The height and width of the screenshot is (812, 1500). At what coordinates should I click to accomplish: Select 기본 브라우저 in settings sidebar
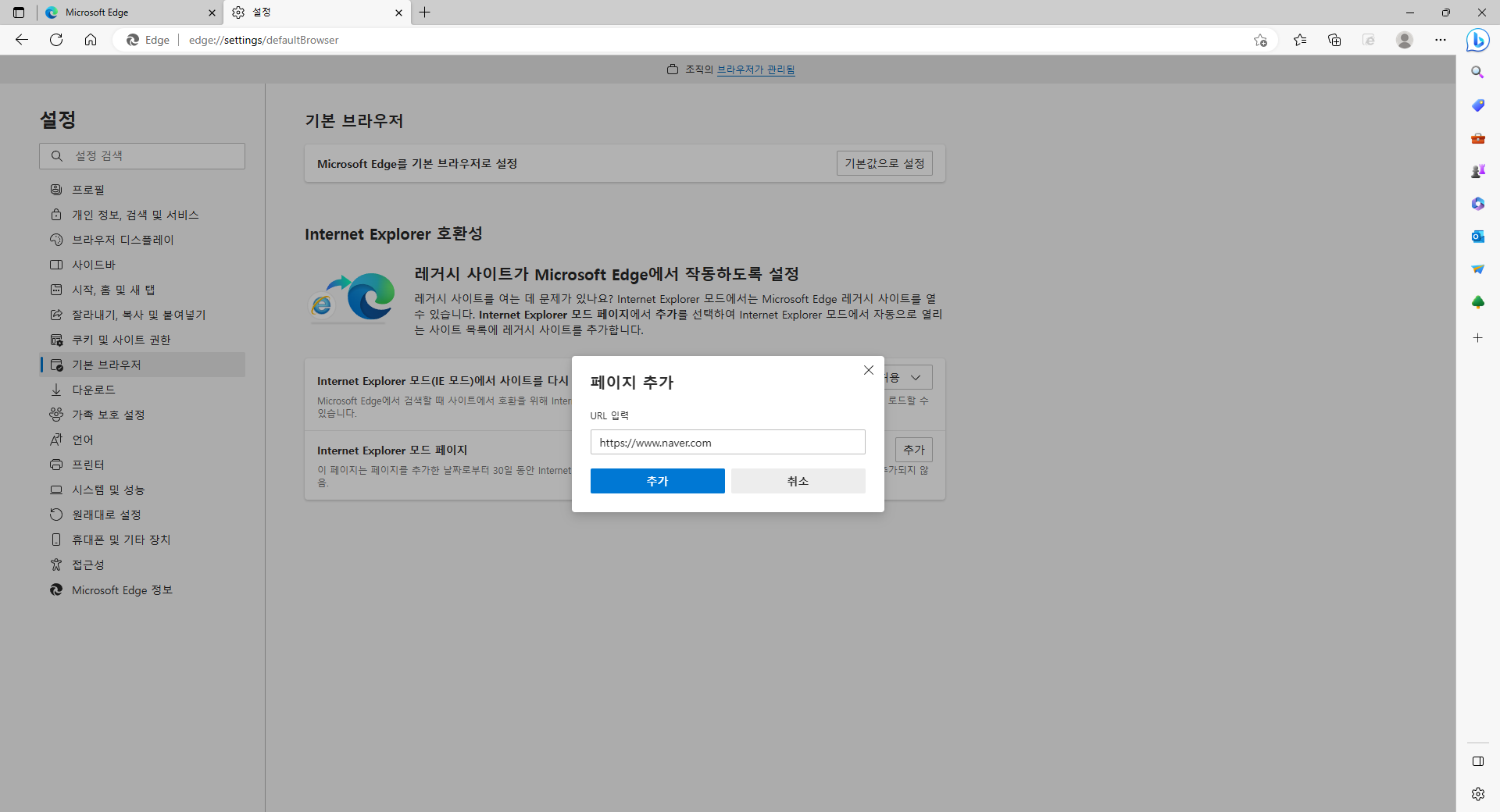pos(105,365)
